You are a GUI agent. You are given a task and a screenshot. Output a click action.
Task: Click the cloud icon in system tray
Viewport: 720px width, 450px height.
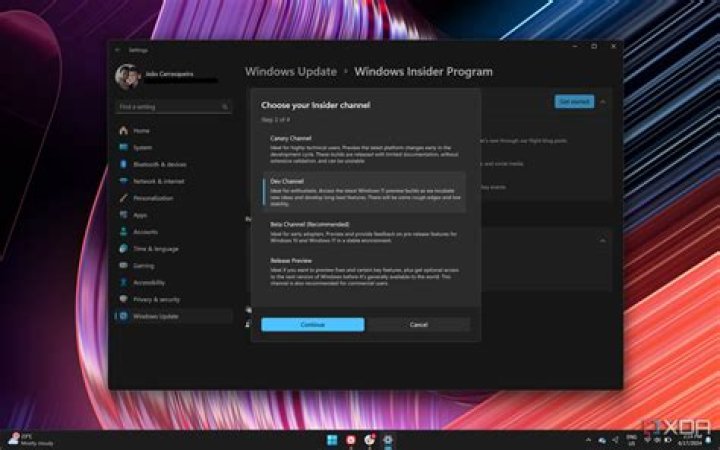pos(602,440)
